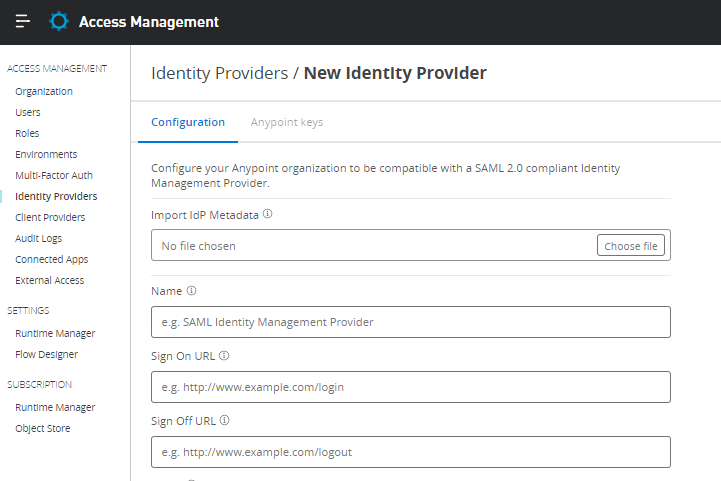Open Environments in the sidebar
This screenshot has width=721, height=481.
[x=46, y=154]
